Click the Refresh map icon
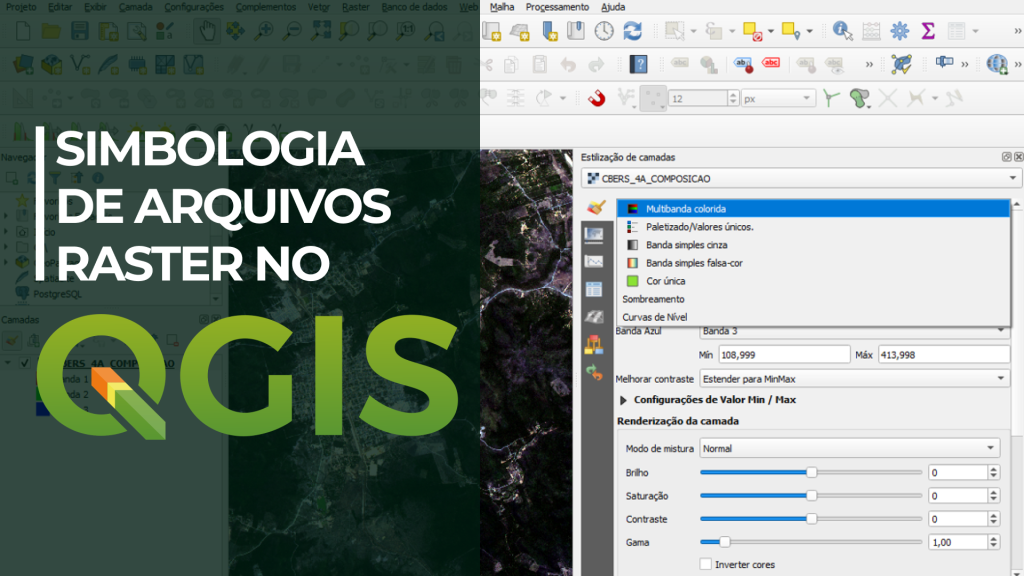Image resolution: width=1024 pixels, height=576 pixels. tap(633, 31)
